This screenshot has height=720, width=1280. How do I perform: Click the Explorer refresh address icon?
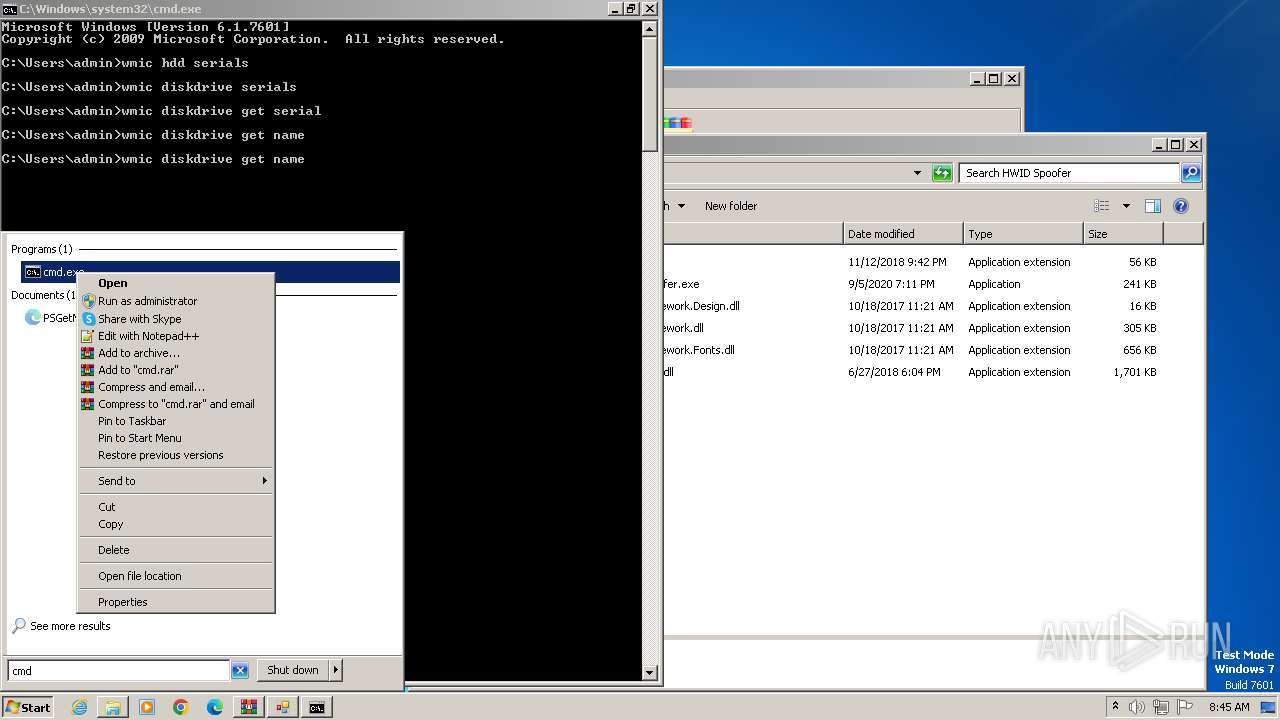(x=942, y=173)
